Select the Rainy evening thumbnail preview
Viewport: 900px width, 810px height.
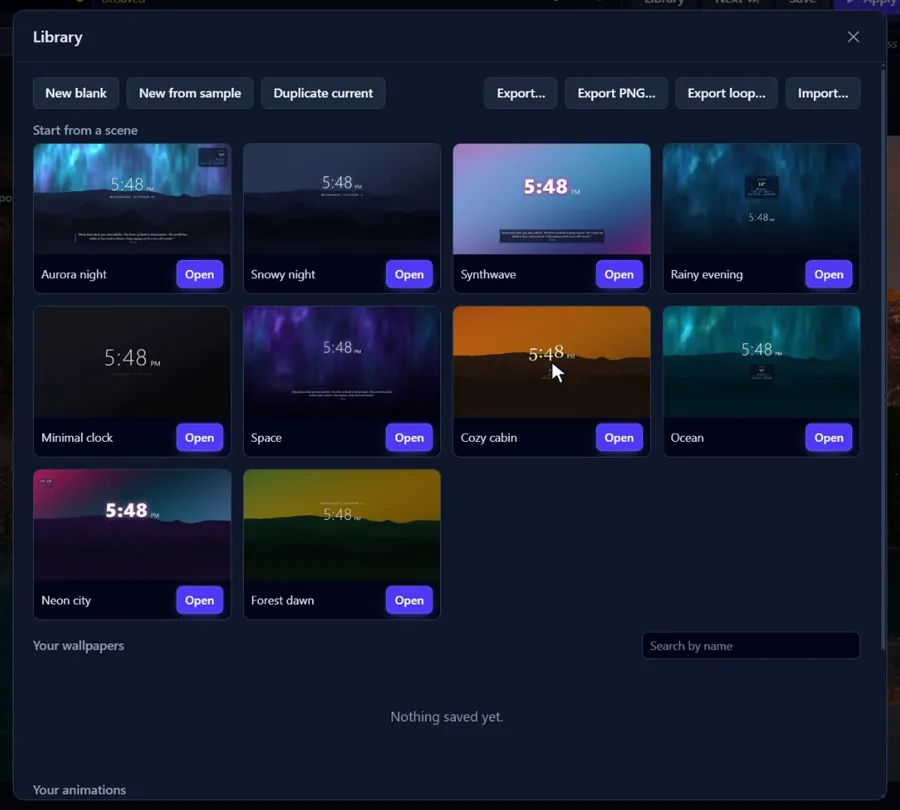[x=762, y=199]
